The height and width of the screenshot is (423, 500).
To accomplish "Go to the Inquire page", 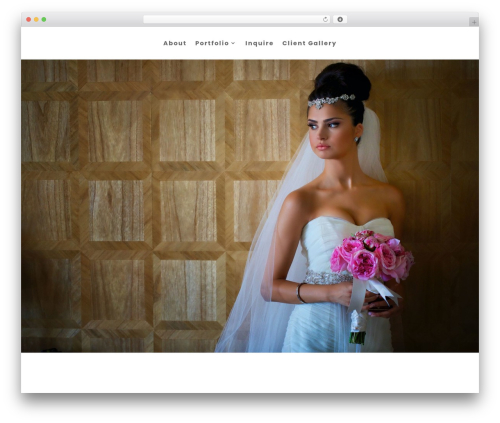I will point(259,43).
